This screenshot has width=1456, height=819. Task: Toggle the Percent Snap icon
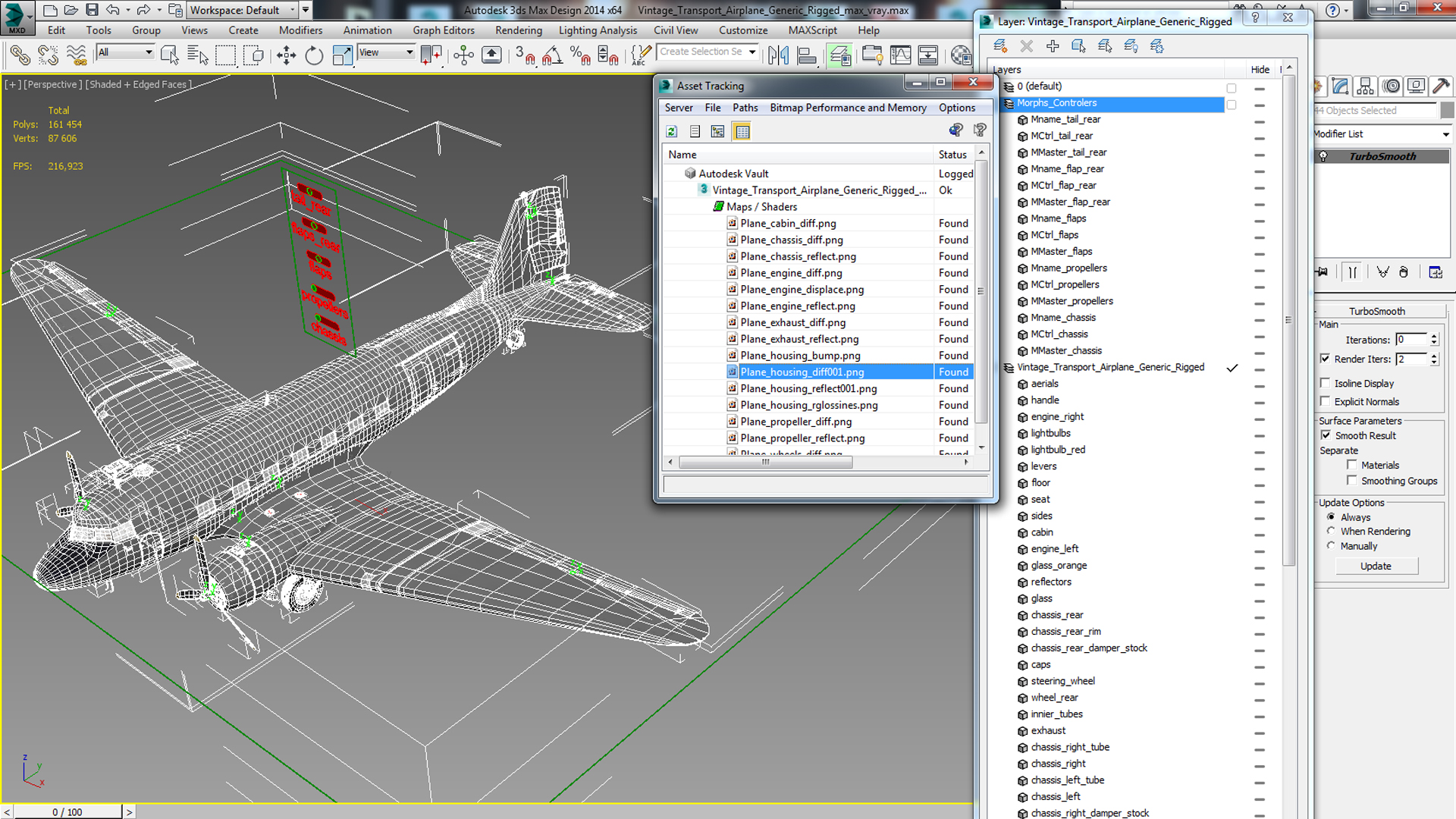pos(580,55)
